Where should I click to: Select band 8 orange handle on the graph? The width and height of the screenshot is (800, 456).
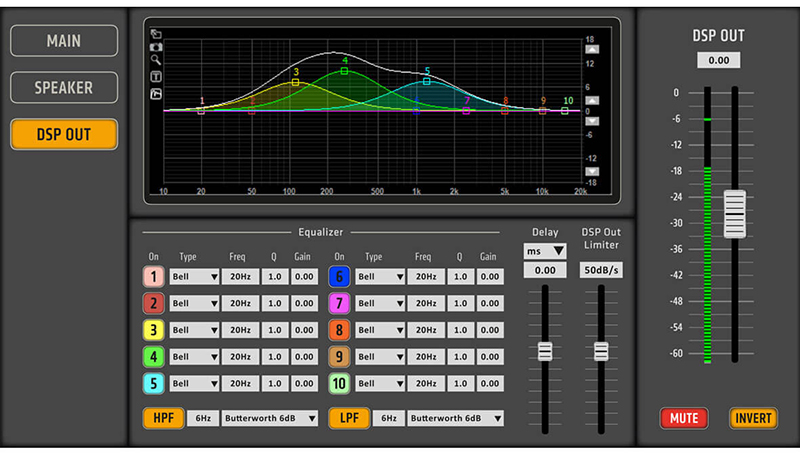point(505,111)
